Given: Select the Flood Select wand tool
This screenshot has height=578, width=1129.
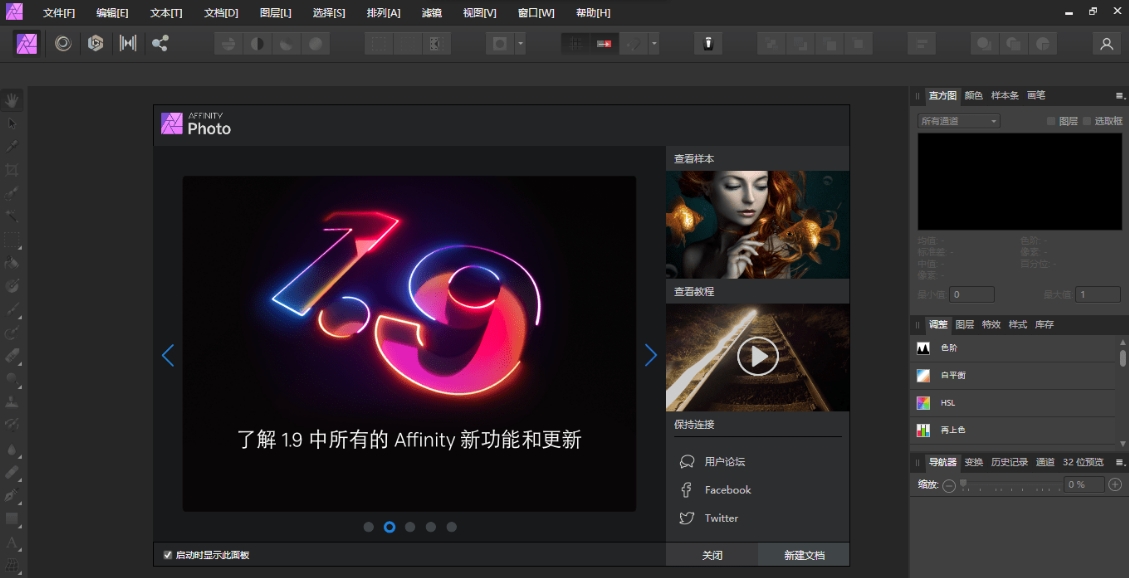Looking at the screenshot, I should click(x=12, y=216).
